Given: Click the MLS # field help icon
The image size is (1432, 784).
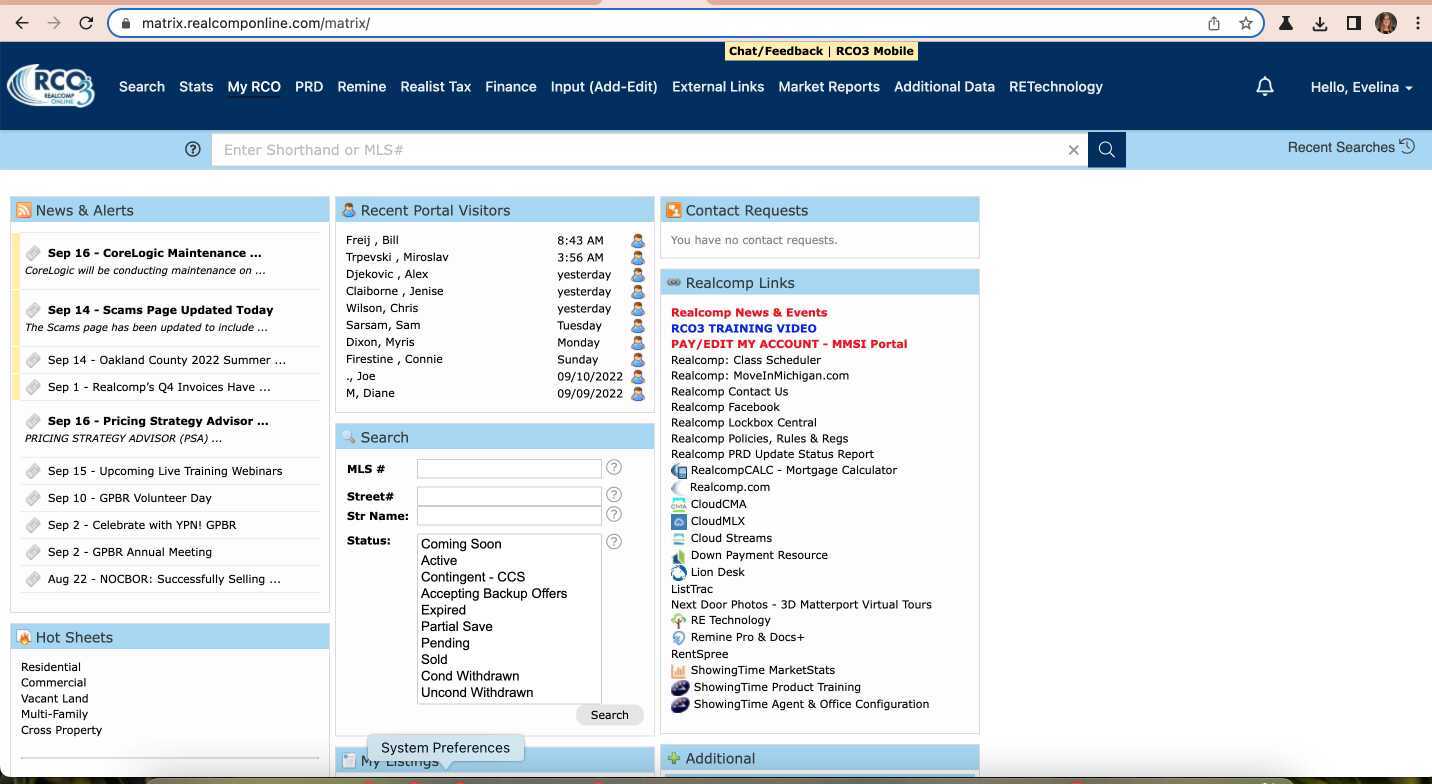Looking at the screenshot, I should tap(614, 467).
